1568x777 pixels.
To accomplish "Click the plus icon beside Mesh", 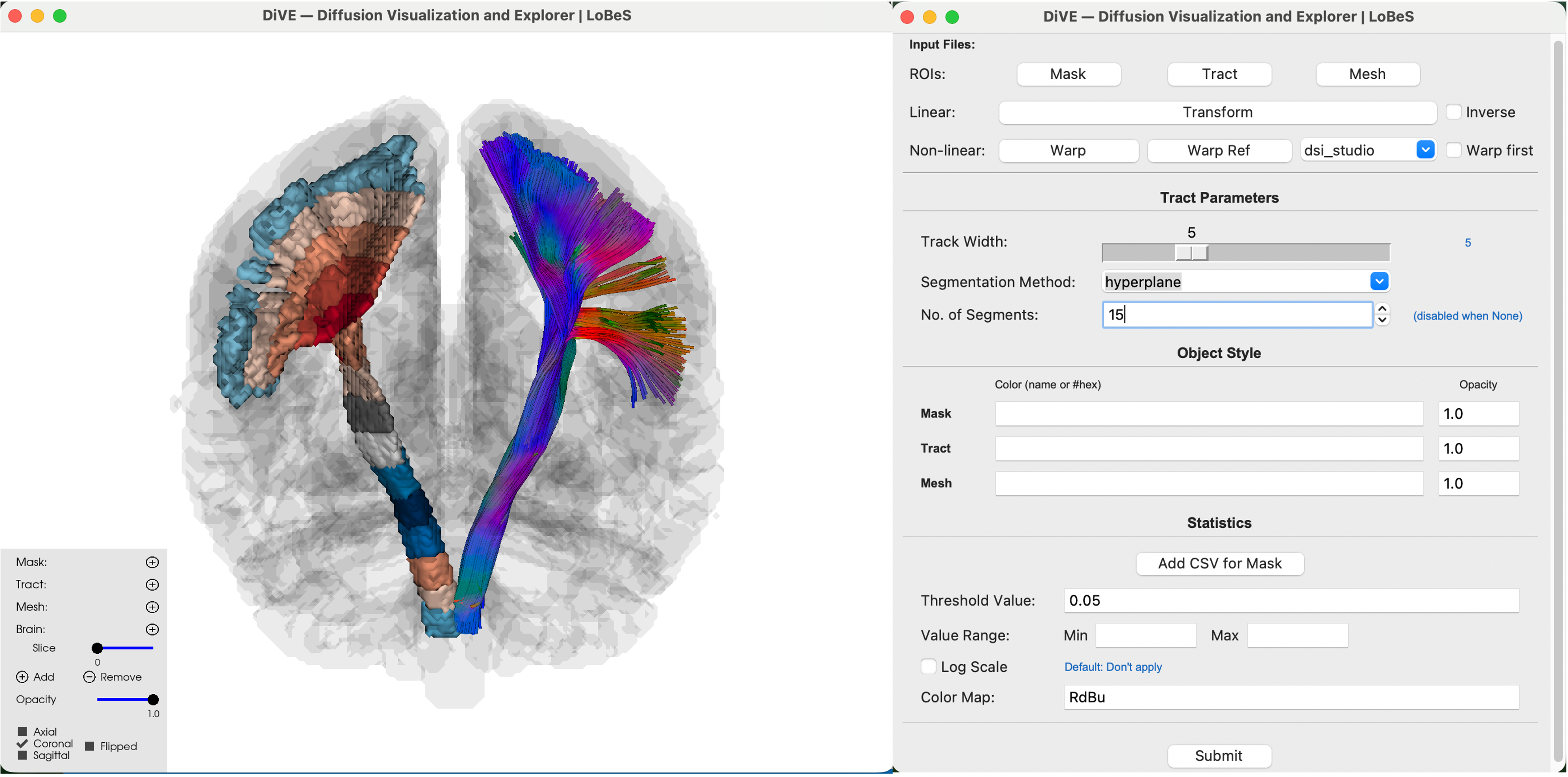I will tap(152, 607).
